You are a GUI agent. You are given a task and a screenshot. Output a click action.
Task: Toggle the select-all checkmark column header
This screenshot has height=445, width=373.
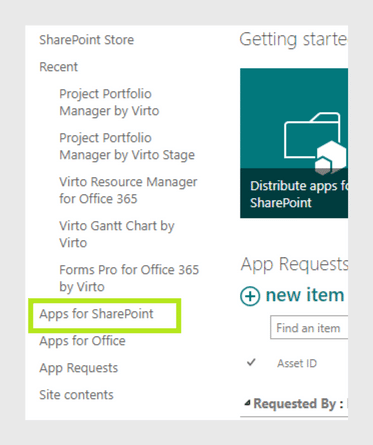click(x=251, y=362)
